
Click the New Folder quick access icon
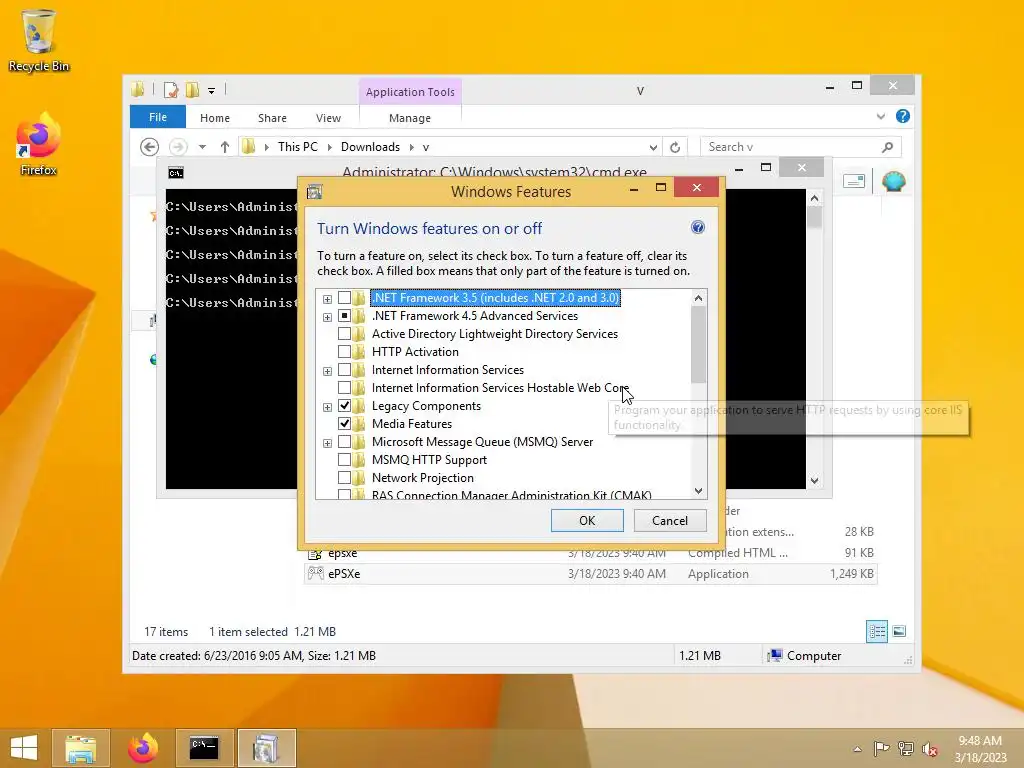[193, 90]
